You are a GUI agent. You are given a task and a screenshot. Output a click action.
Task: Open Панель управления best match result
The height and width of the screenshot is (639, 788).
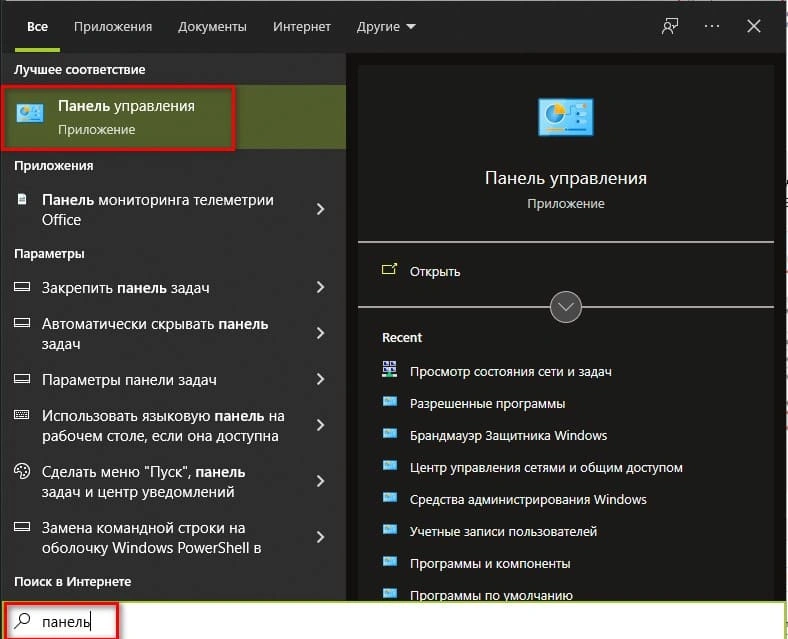pyautogui.click(x=173, y=117)
